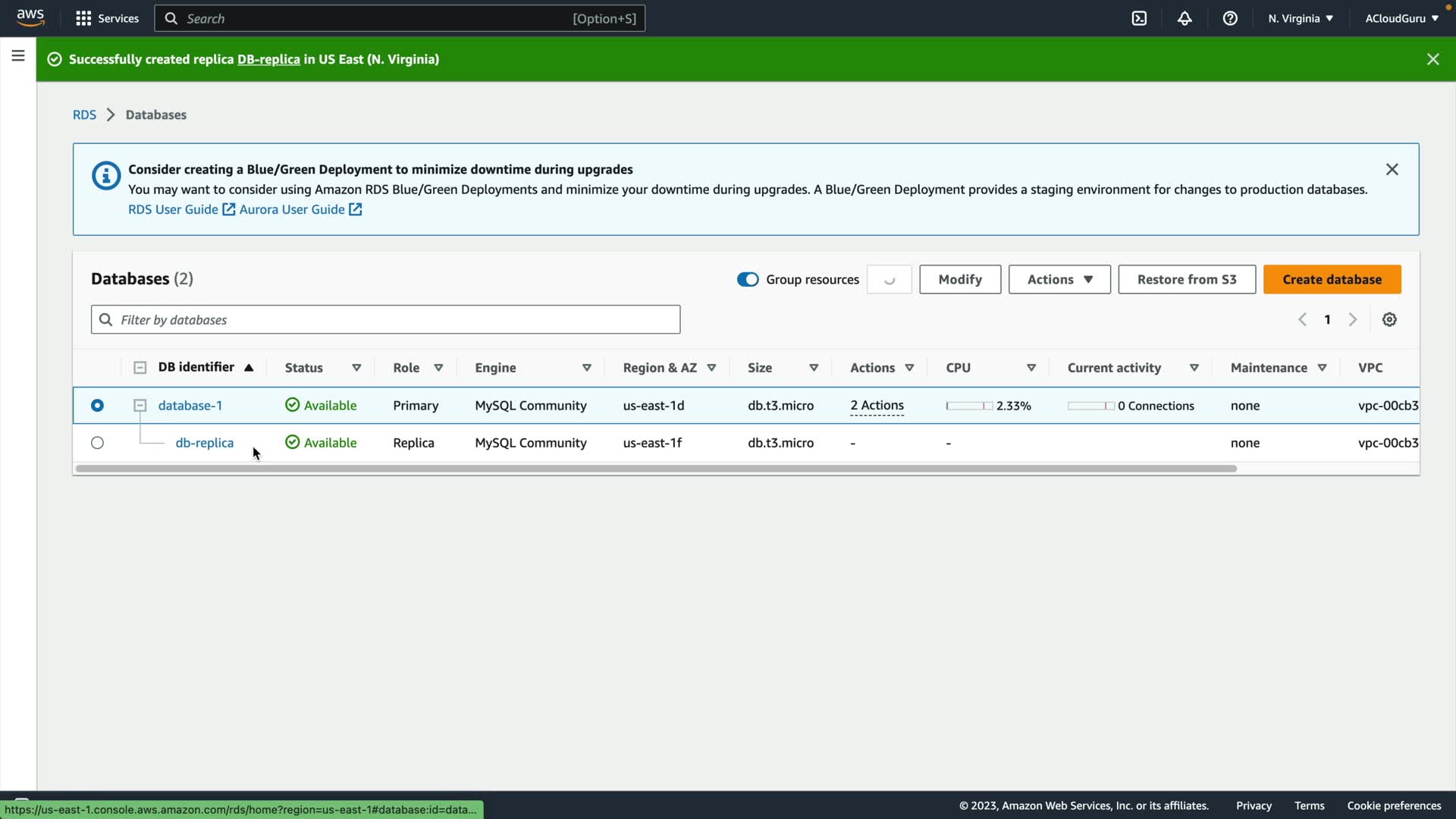The width and height of the screenshot is (1456, 819).
Task: Collapse the database-1 tree row
Action: pyautogui.click(x=140, y=406)
